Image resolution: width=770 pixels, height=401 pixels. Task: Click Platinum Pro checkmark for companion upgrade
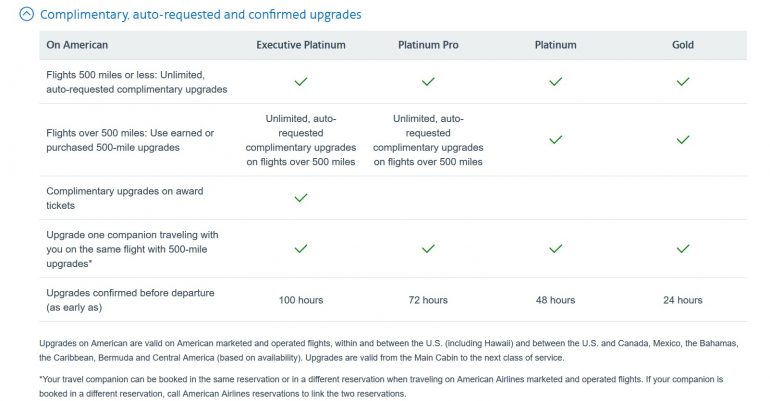click(428, 248)
